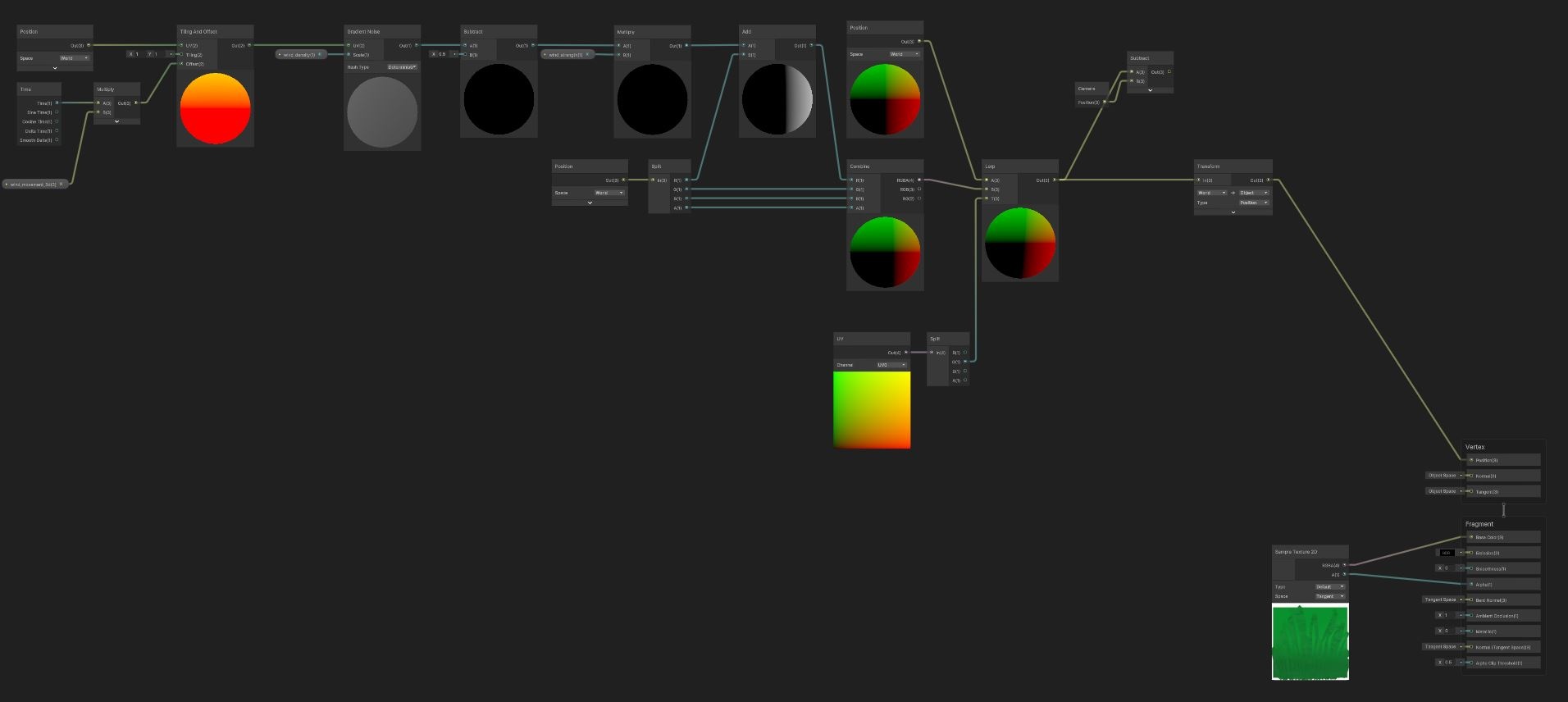1568x702 pixels.
Task: Click the Fragment Alpha input port
Action: coord(1471,585)
